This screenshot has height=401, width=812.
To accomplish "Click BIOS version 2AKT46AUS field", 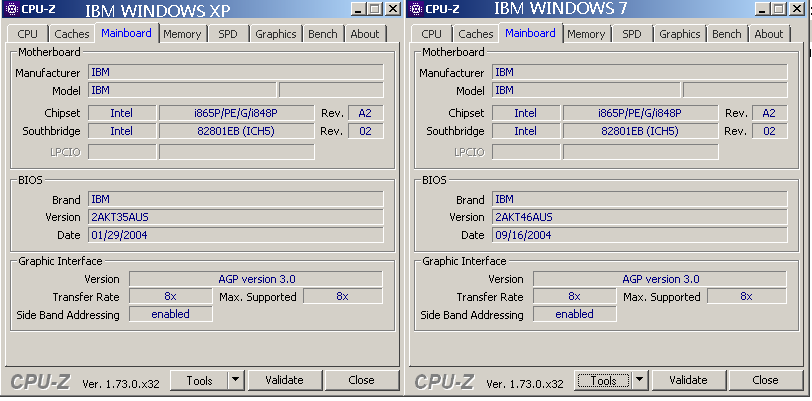I will point(640,217).
